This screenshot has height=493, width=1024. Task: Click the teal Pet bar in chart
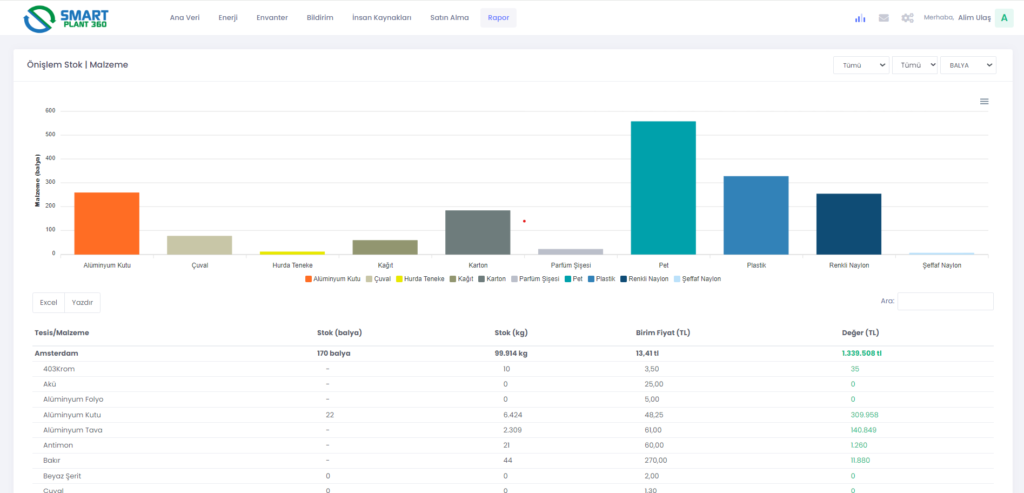pos(663,187)
